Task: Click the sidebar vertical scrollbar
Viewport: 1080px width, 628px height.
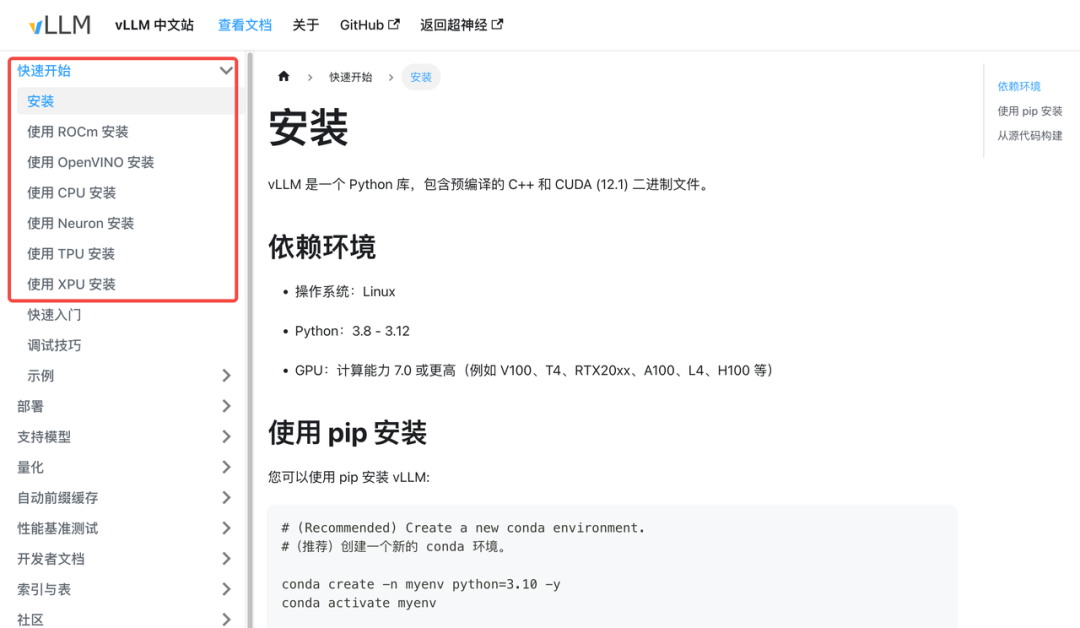Action: (250, 339)
